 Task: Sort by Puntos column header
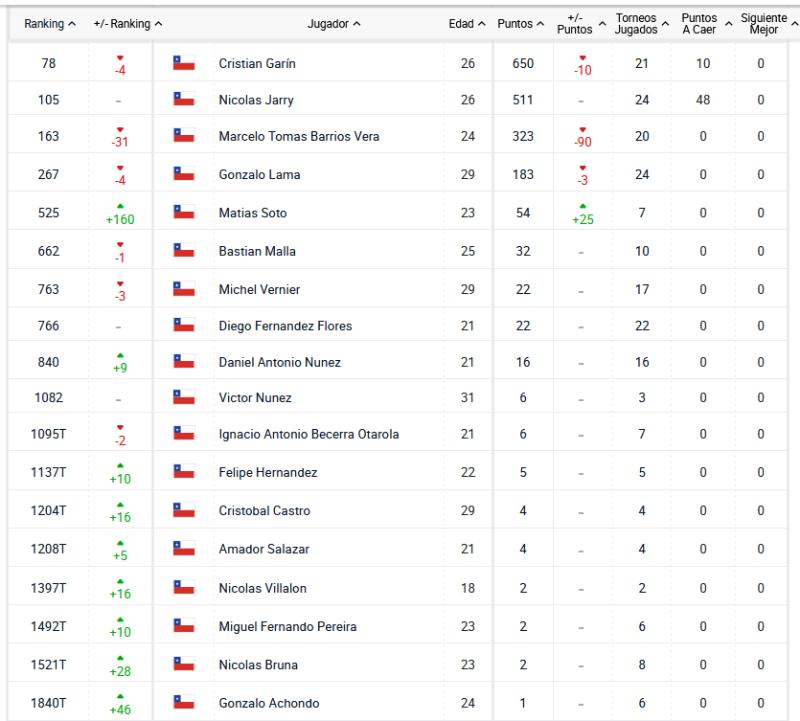point(521,23)
